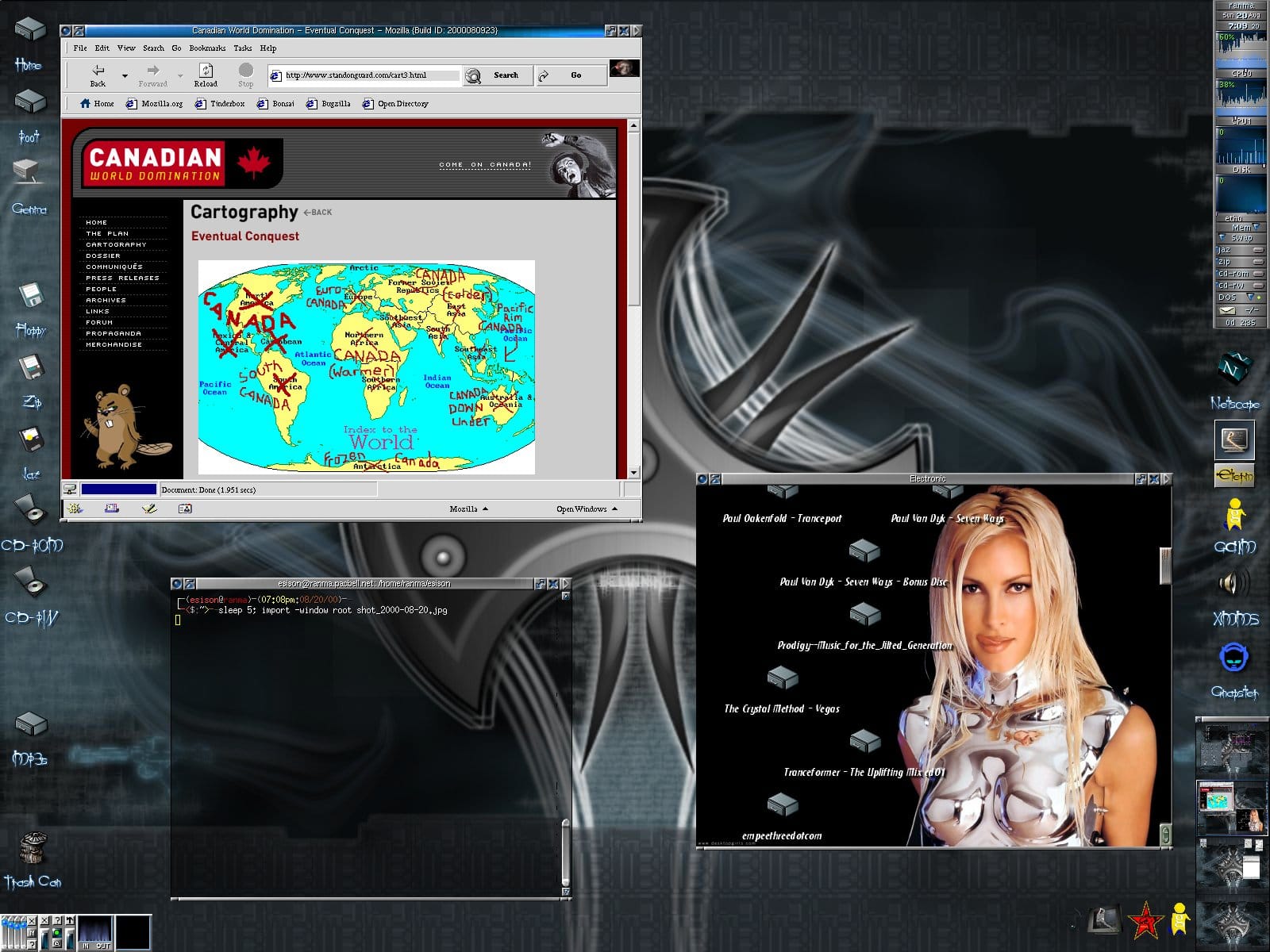Open the MP3s drive desktop icon
Viewport: 1270px width, 952px height.
[30, 724]
